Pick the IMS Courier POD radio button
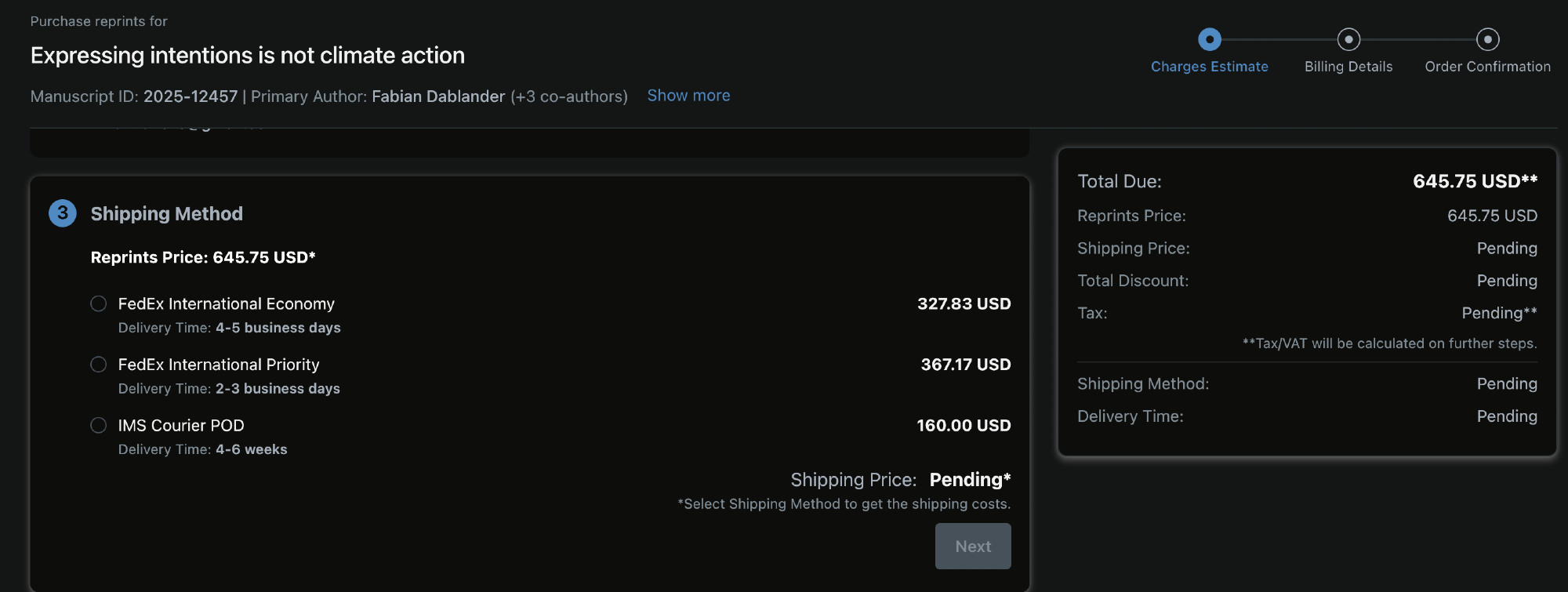 coord(99,425)
